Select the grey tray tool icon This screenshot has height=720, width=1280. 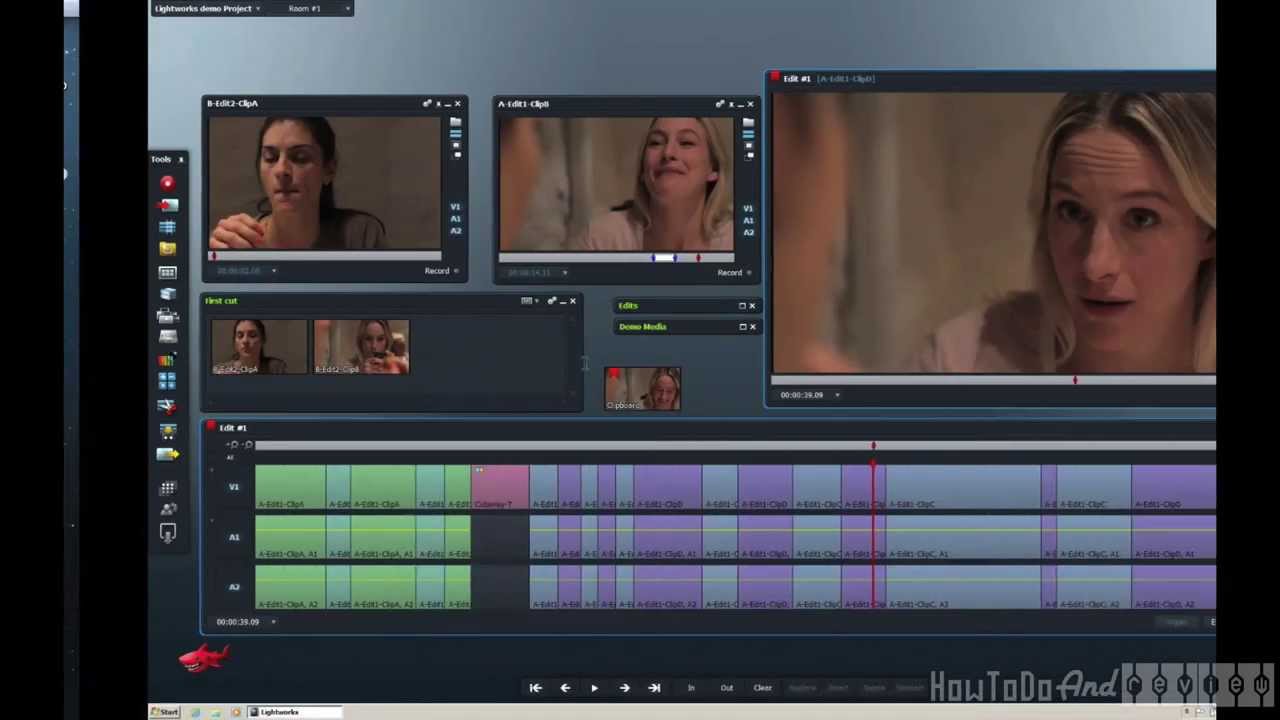(x=167, y=337)
